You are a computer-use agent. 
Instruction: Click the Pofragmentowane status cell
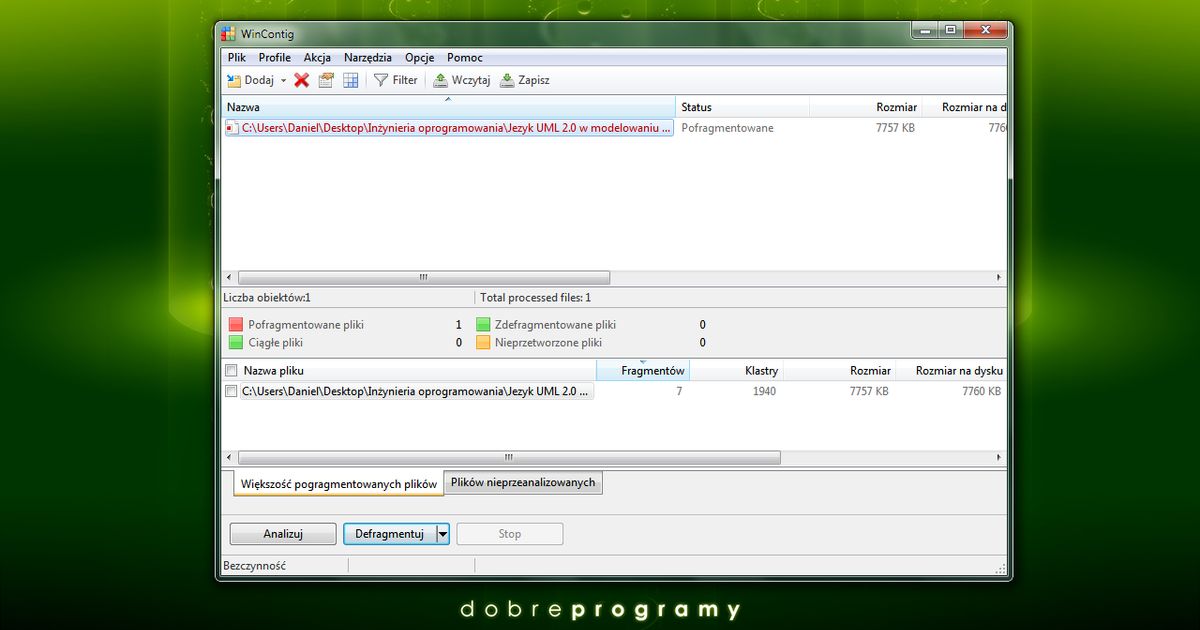click(x=727, y=128)
